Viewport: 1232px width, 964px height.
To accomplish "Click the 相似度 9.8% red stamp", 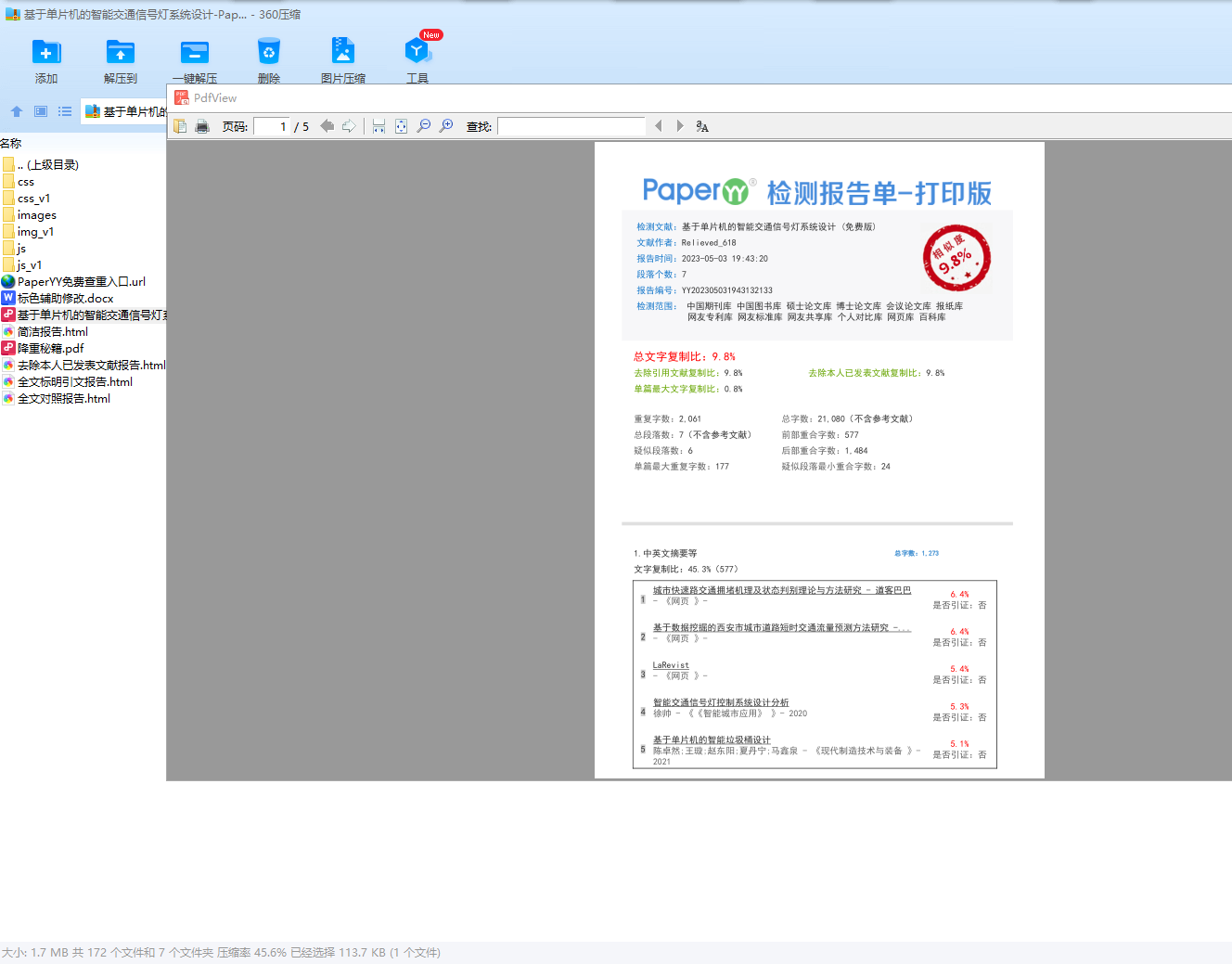I will coord(956,258).
